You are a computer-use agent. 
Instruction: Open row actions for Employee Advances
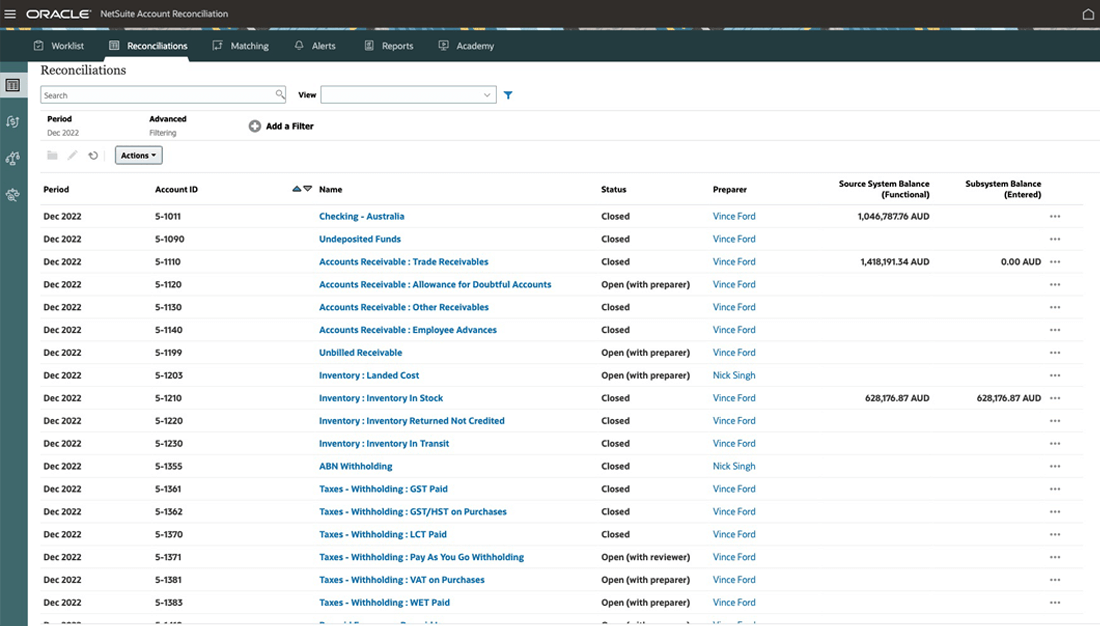point(1054,330)
